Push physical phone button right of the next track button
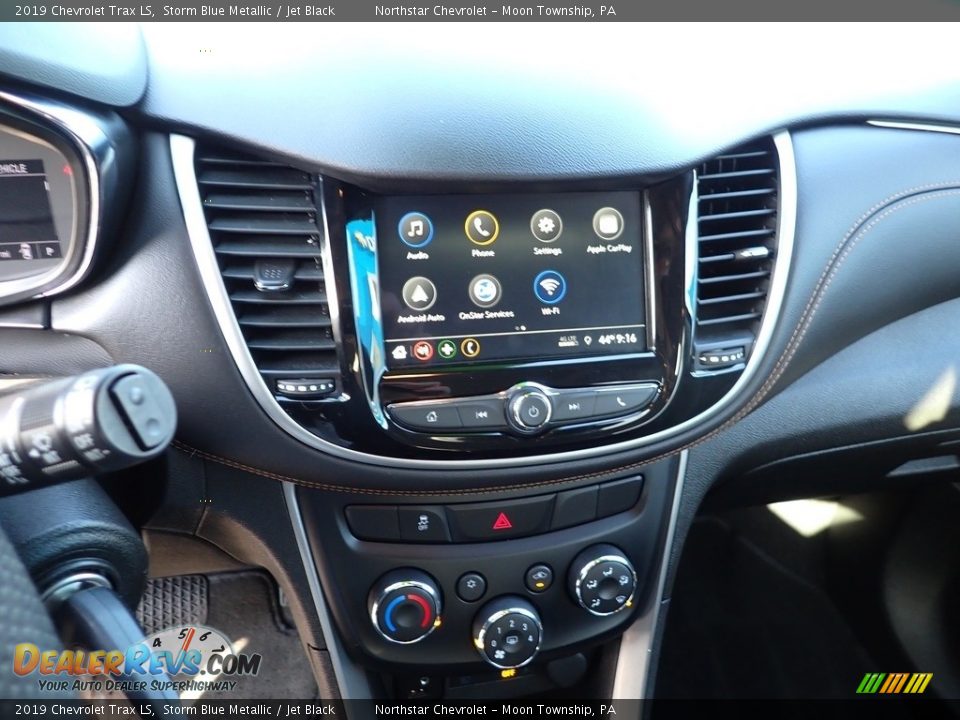960x720 pixels. pos(621,401)
